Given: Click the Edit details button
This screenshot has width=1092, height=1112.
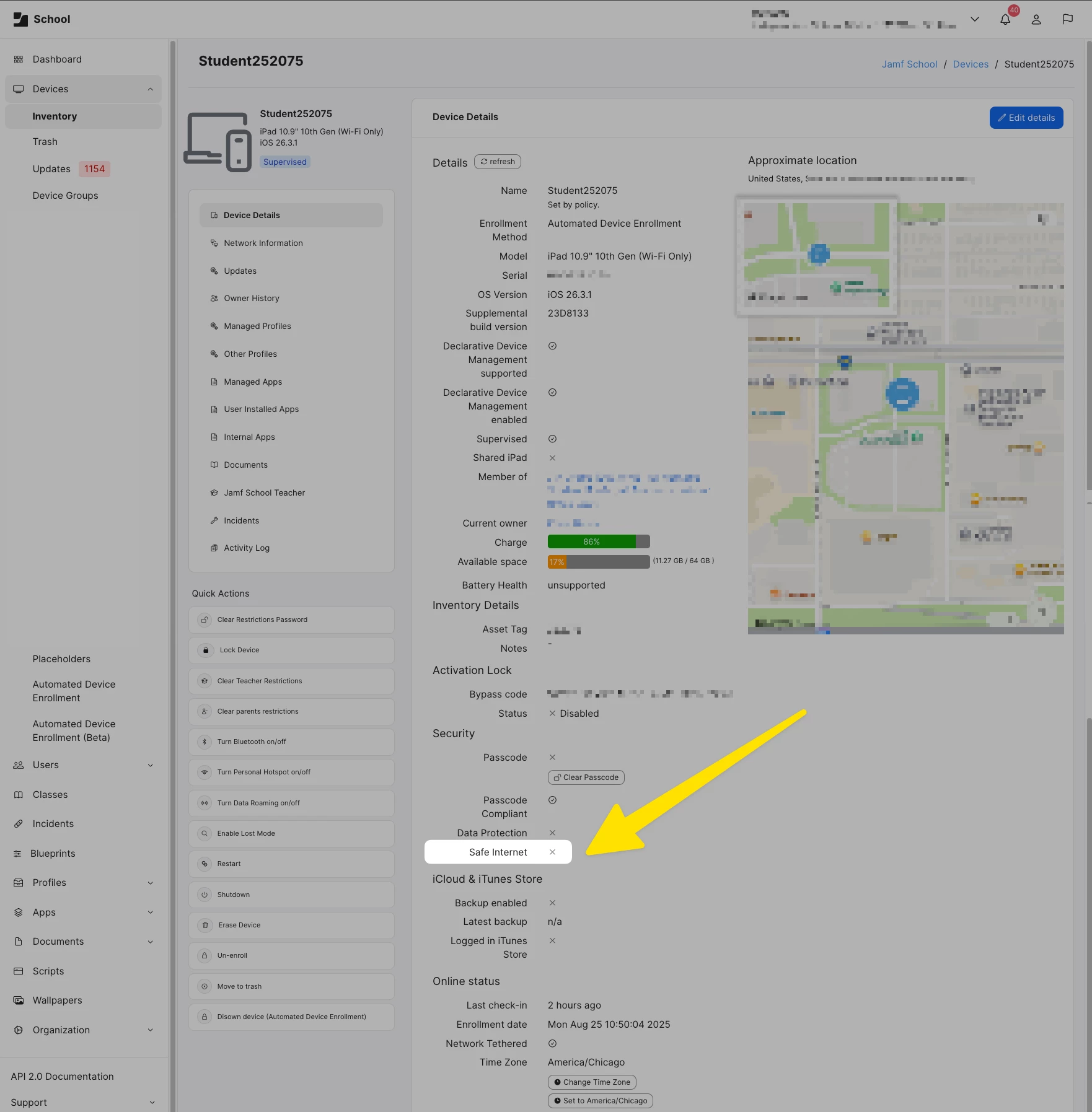Looking at the screenshot, I should point(1026,118).
